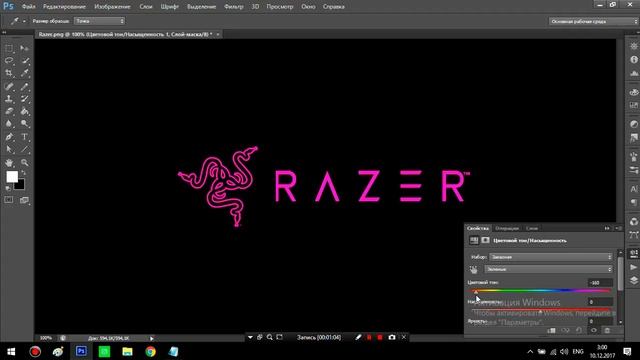Open the Набор preset dropdown
Viewport: 640px width, 360px height.
click(551, 257)
